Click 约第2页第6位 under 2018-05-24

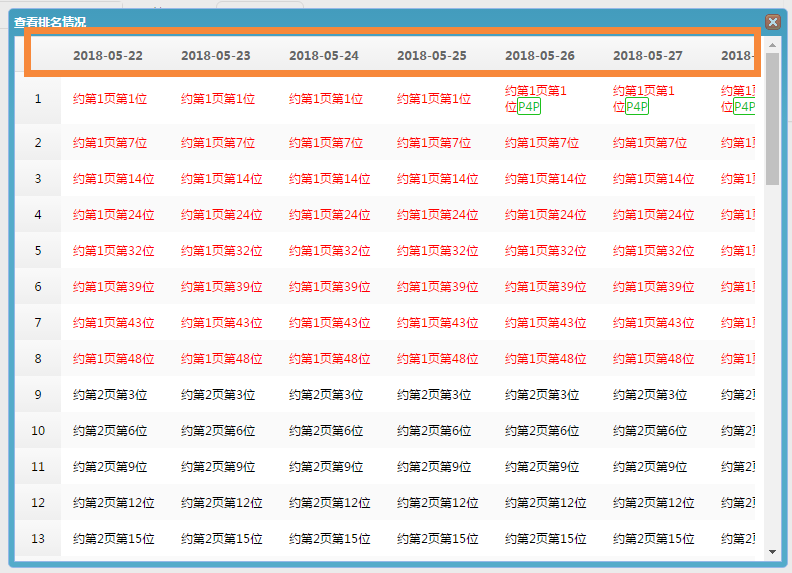click(x=326, y=431)
